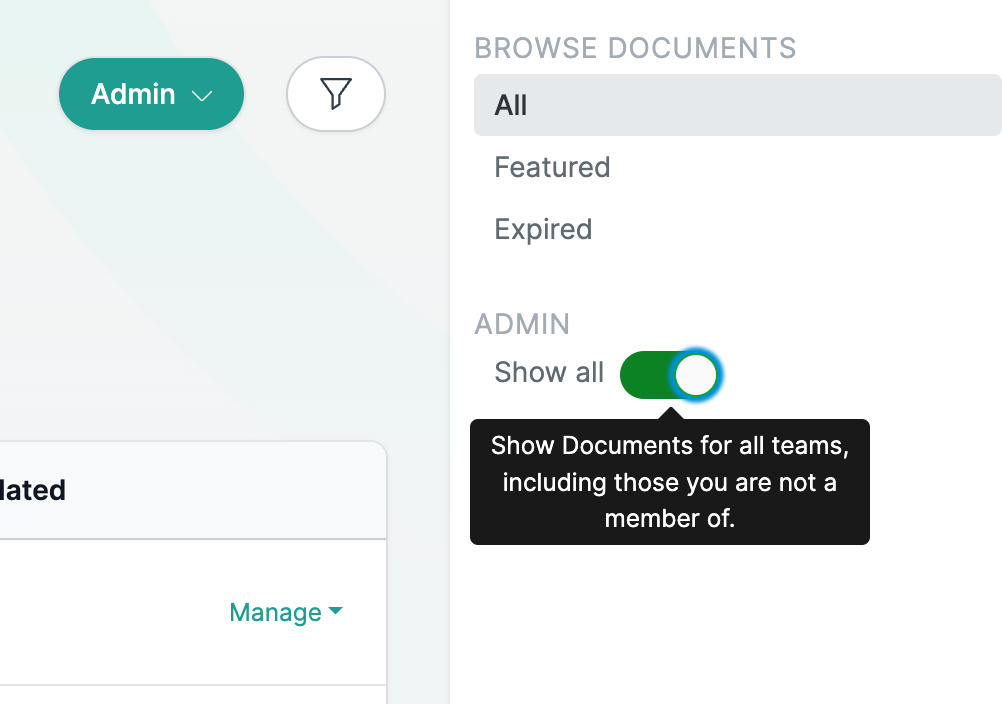Click the Show Documents for all teams tooltip

click(669, 483)
